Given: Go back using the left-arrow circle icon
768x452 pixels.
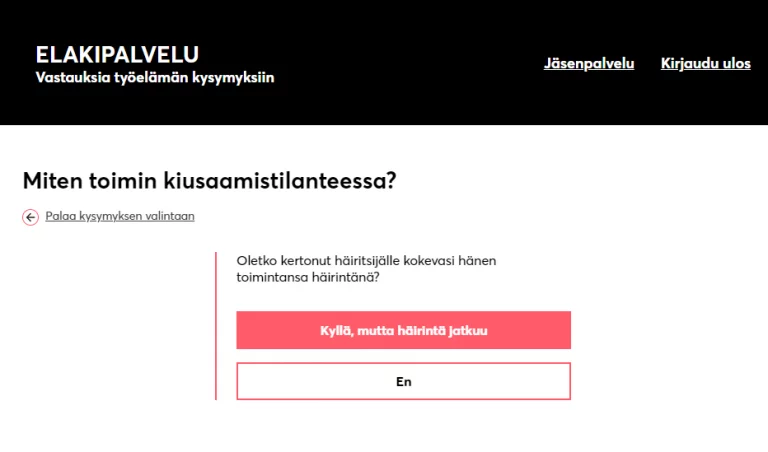Looking at the screenshot, I should pos(31,216).
